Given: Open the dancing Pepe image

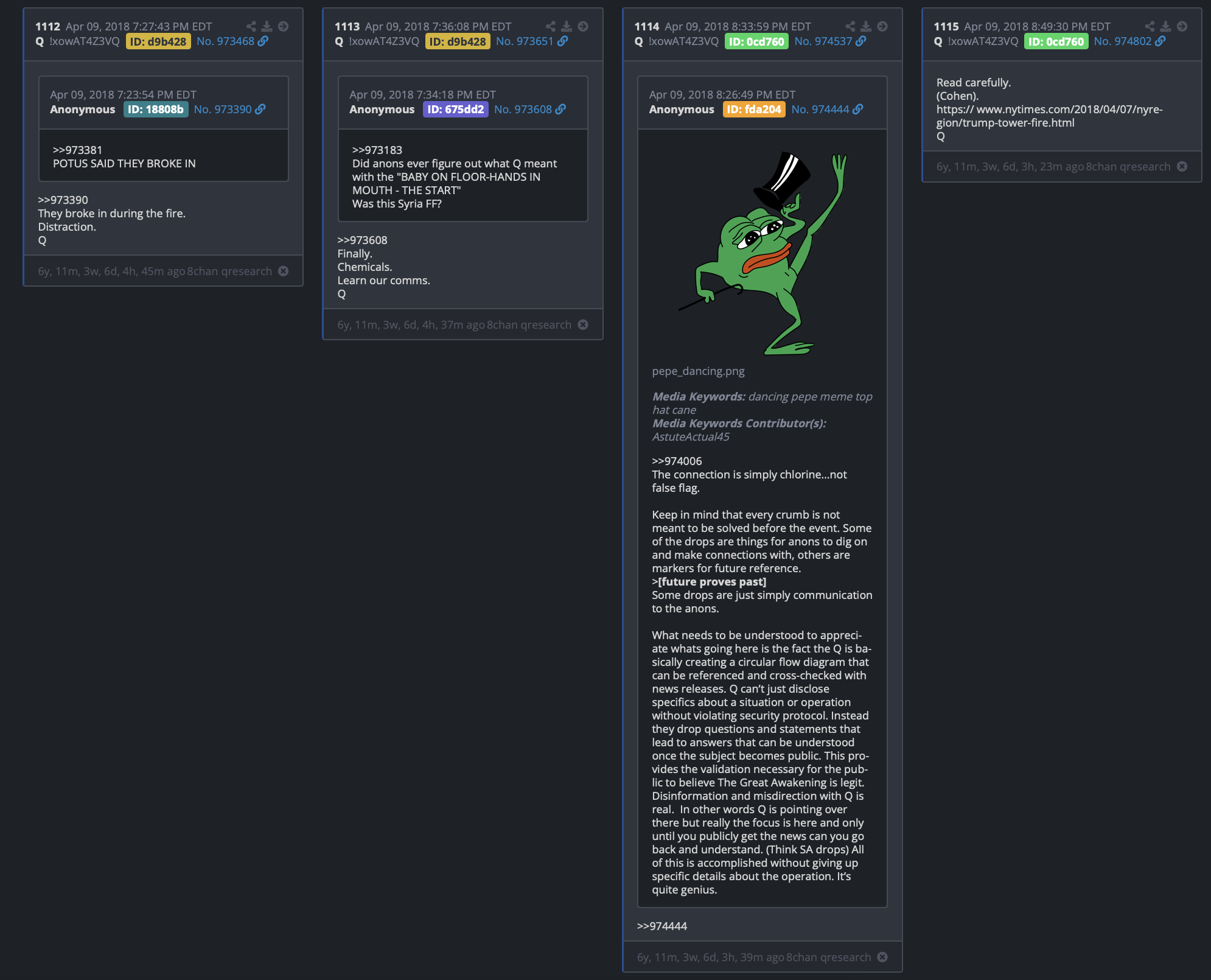Looking at the screenshot, I should pyautogui.click(x=763, y=253).
